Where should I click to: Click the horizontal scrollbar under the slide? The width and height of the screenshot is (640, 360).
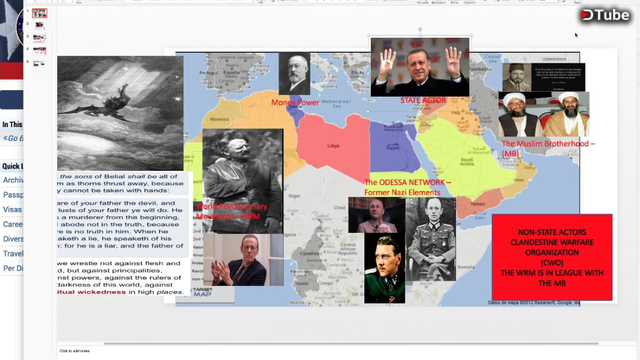pos(351,344)
